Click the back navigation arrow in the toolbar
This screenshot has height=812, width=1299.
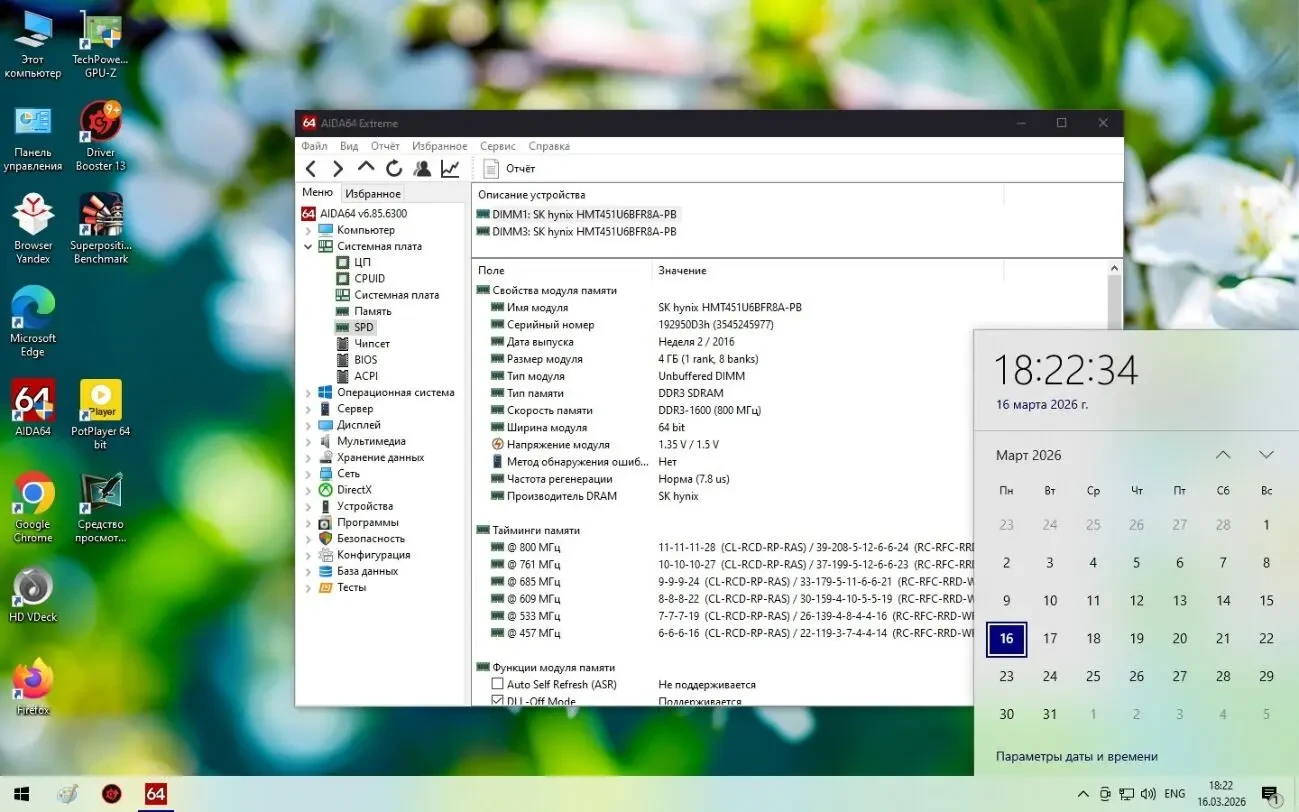pos(311,167)
